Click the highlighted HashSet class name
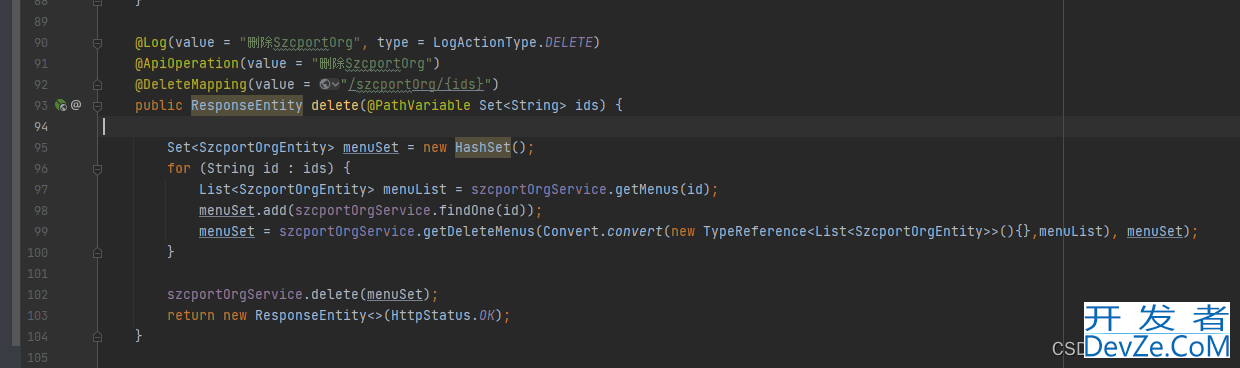The width and height of the screenshot is (1240, 368). click(483, 147)
